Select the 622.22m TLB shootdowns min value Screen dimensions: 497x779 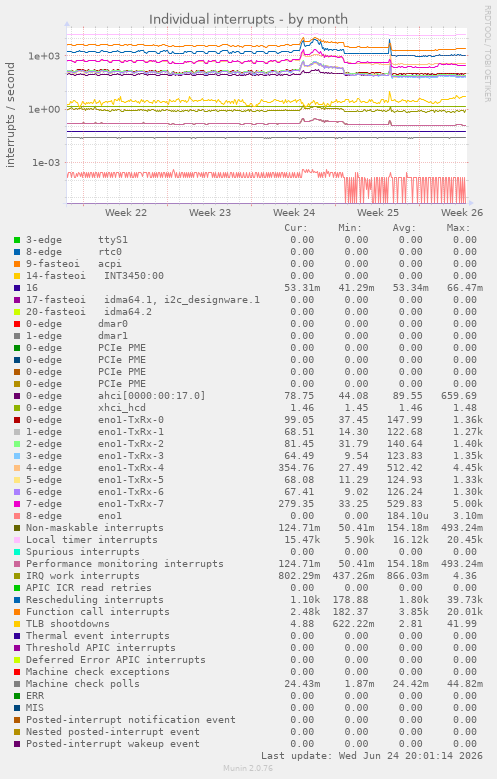[x=353, y=624]
